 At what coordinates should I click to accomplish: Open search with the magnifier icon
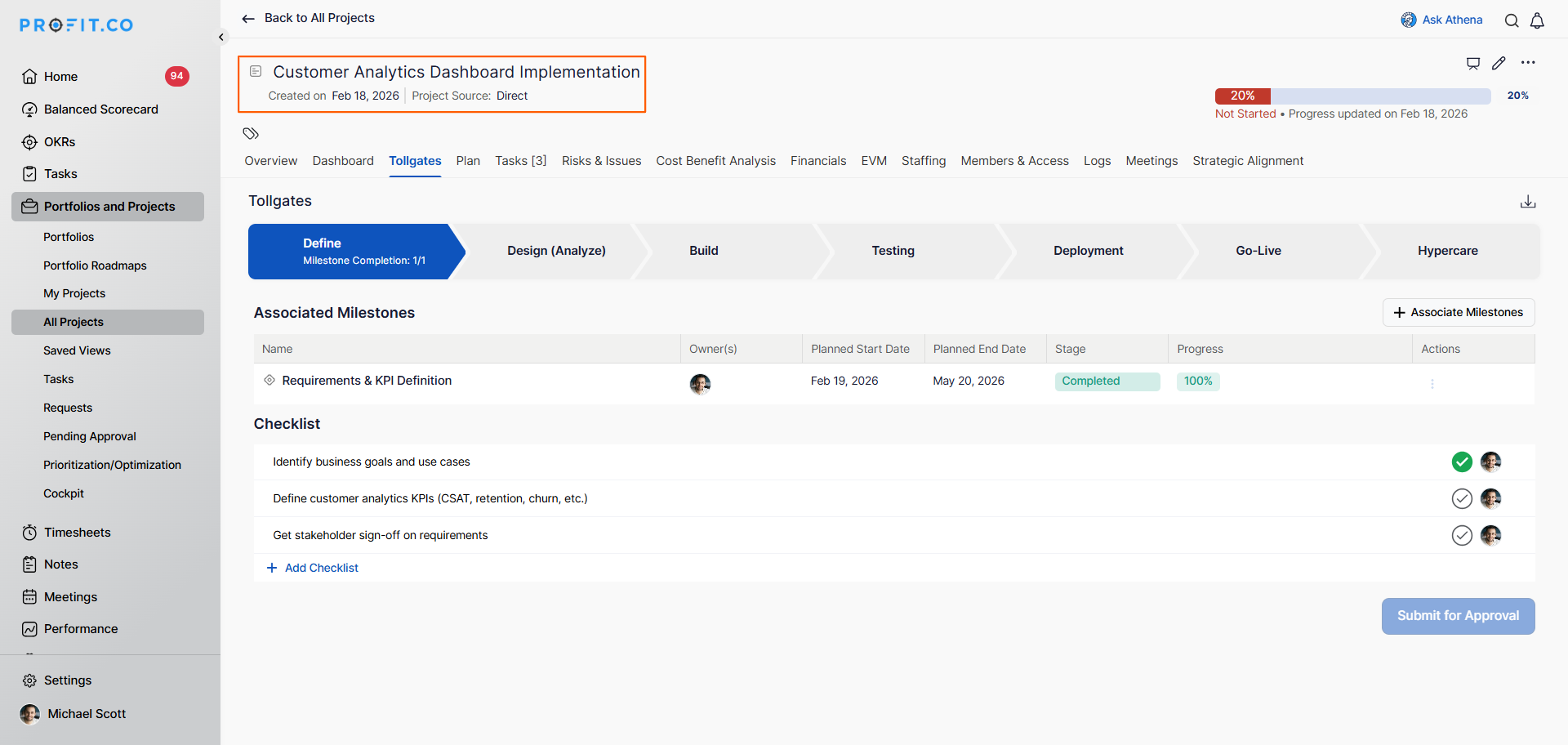1512,20
